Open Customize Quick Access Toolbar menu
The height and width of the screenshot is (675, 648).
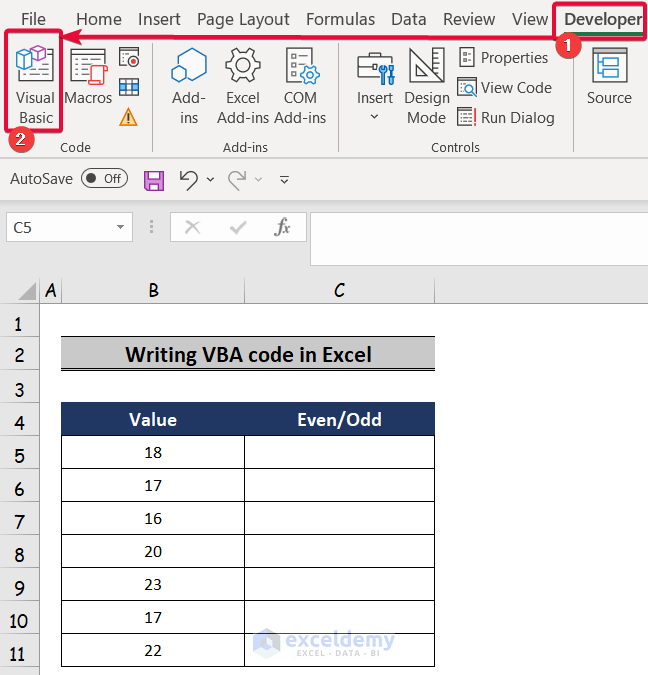pyautogui.click(x=284, y=180)
